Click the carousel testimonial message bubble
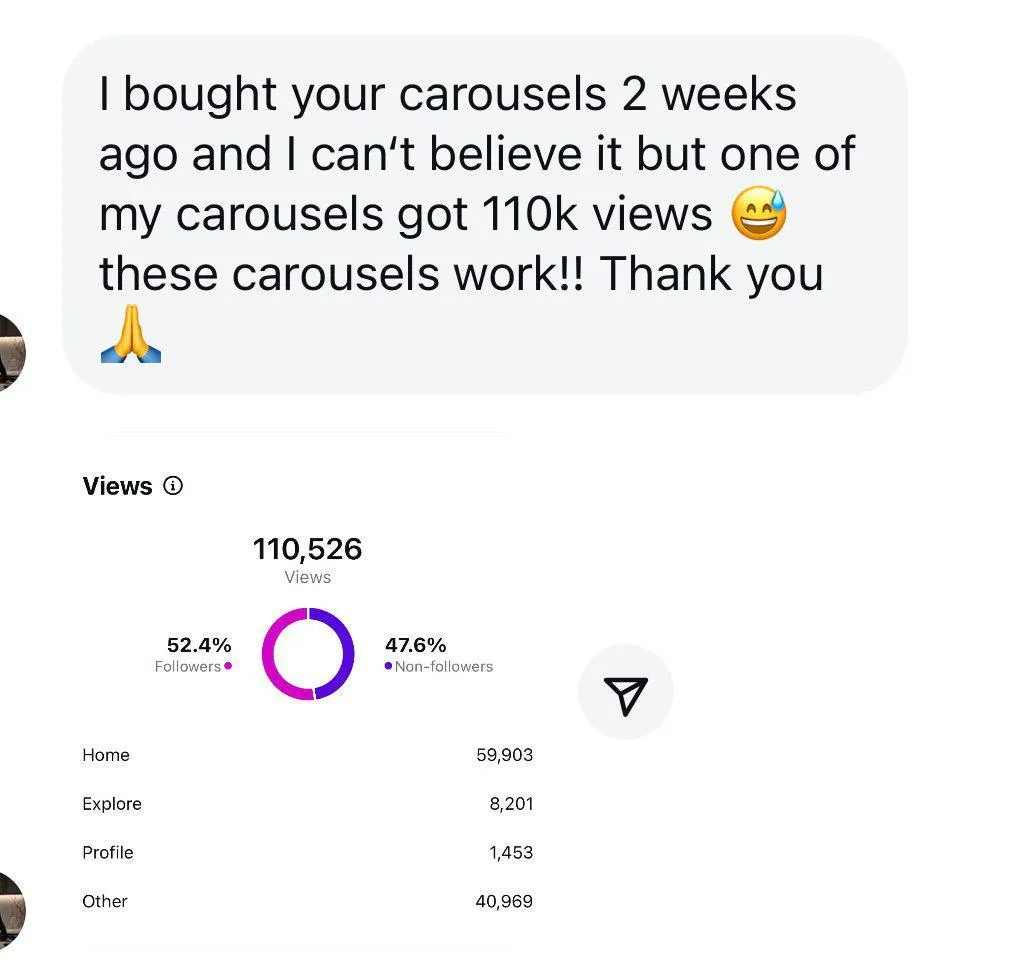1015x972 pixels. click(x=484, y=213)
